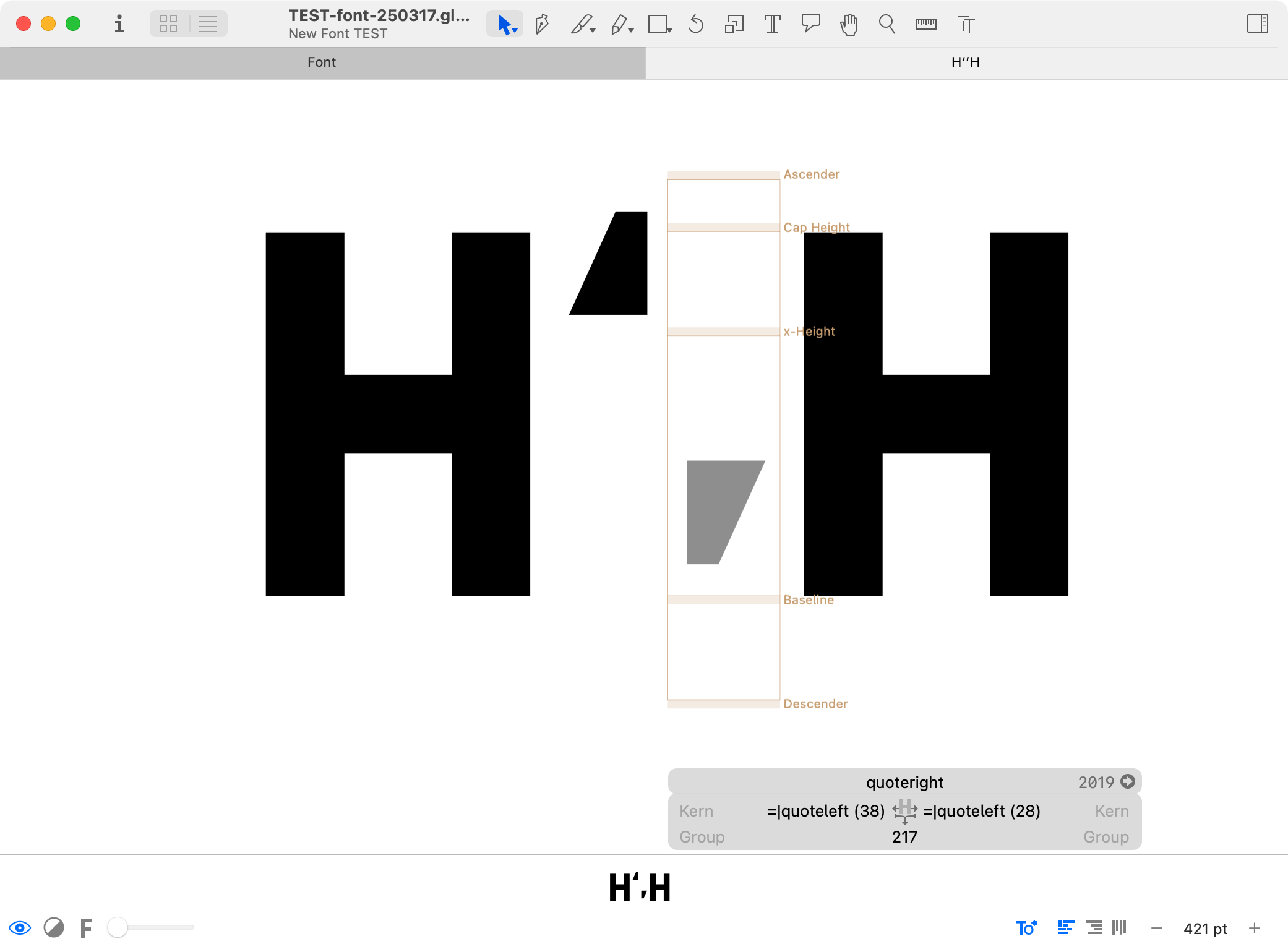Select the Scale tool
1288x944 pixels.
(734, 25)
